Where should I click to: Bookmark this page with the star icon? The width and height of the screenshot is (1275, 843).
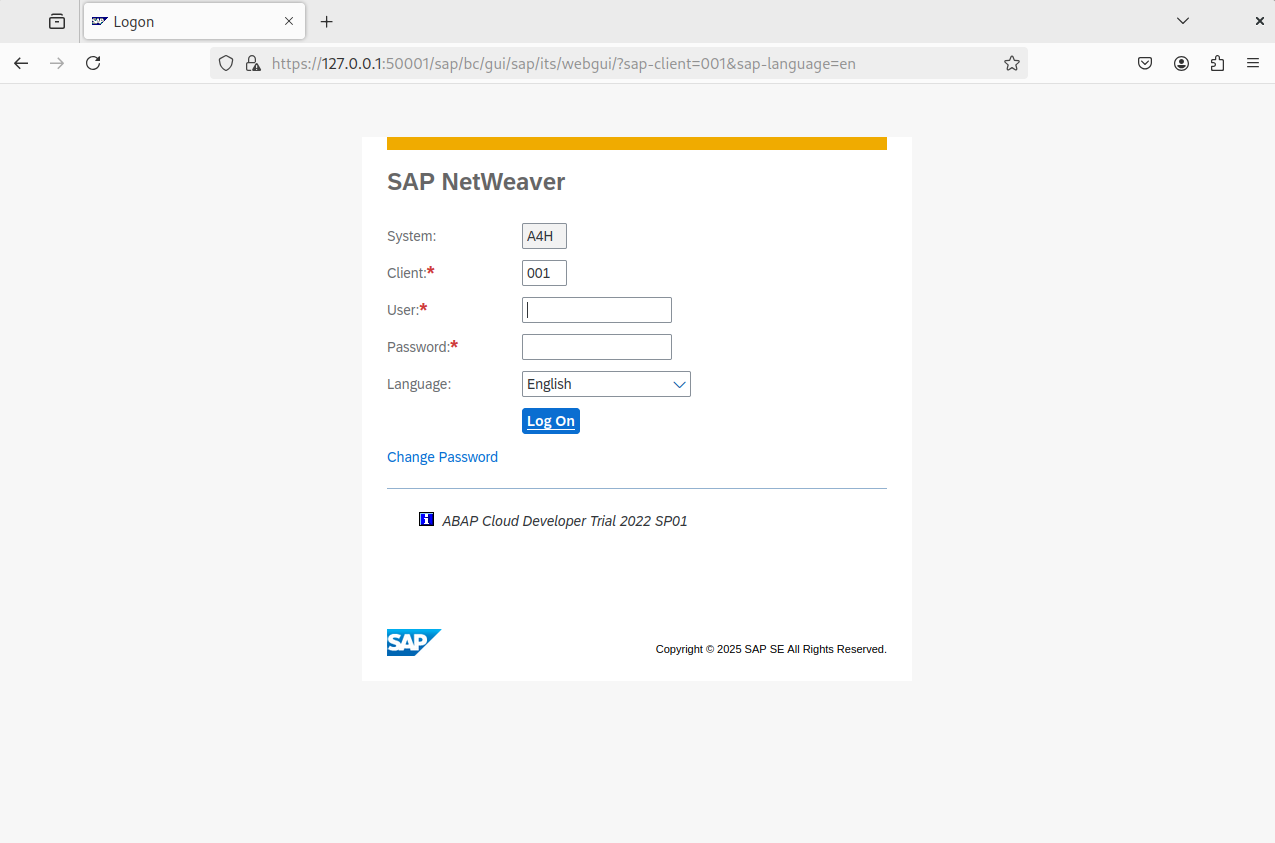tap(1012, 63)
